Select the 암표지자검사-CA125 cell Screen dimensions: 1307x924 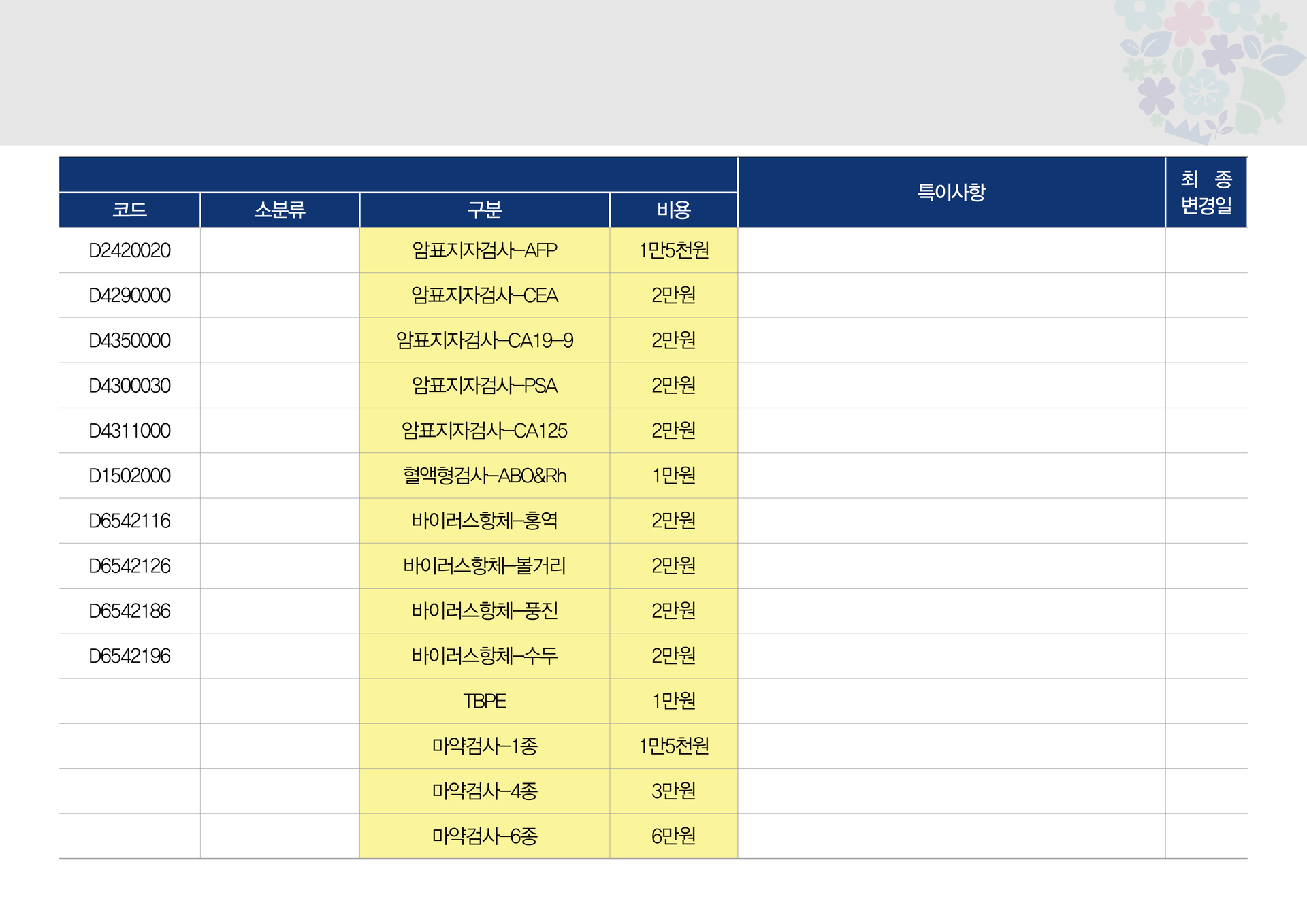click(x=485, y=431)
